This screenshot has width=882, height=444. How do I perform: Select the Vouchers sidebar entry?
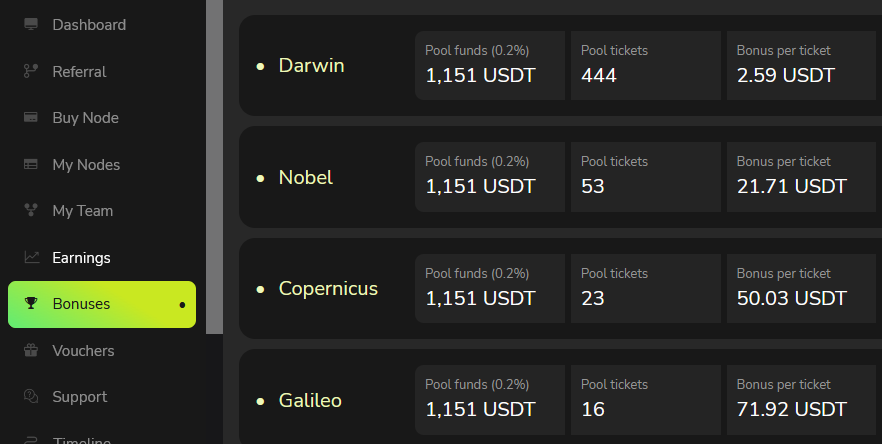[x=83, y=351]
